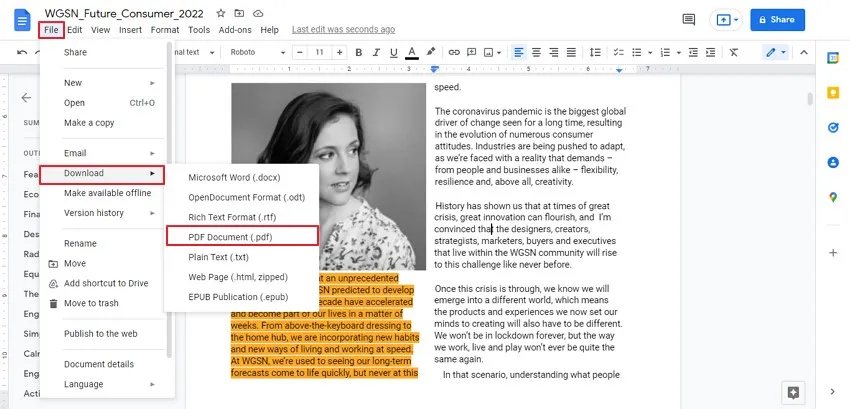The image size is (850, 409).
Task: Click the increase indent icon
Action: [710, 53]
